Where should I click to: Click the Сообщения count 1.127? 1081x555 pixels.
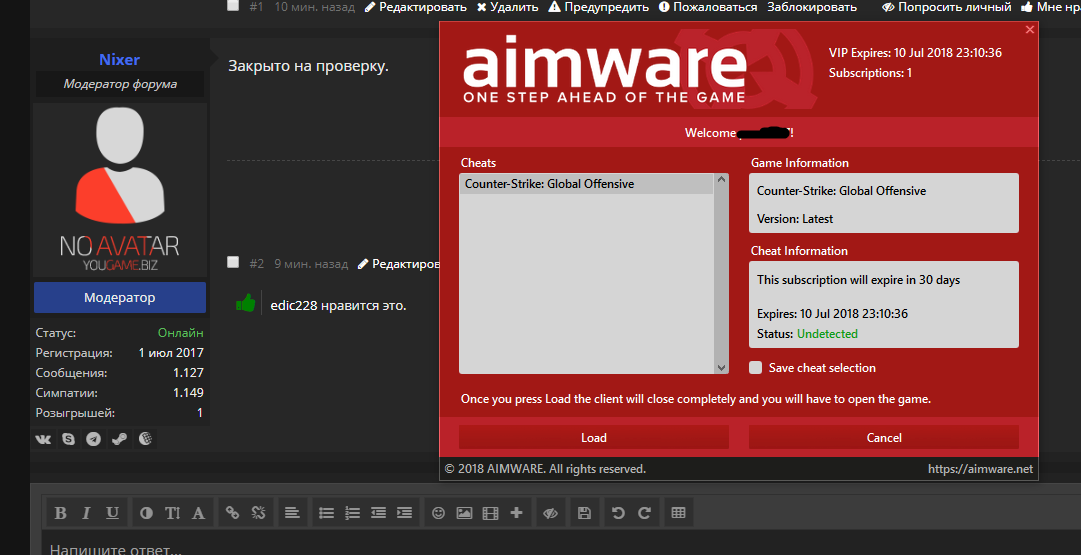tap(188, 373)
